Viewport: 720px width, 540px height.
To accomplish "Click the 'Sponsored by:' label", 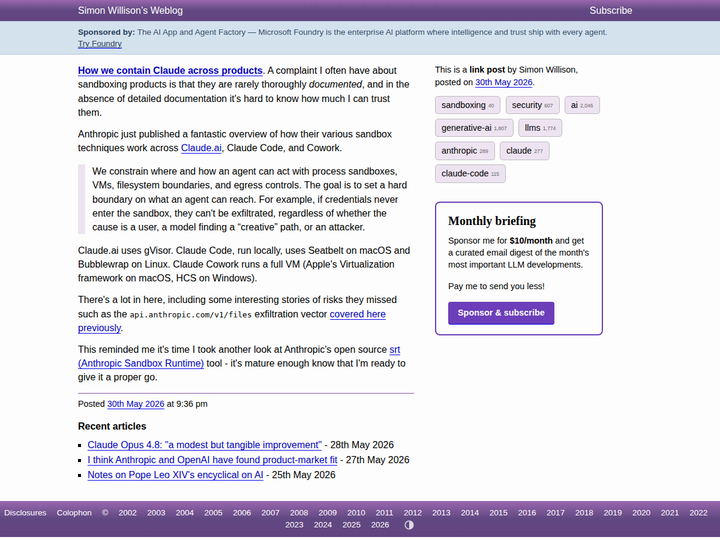I will click(x=106, y=32).
